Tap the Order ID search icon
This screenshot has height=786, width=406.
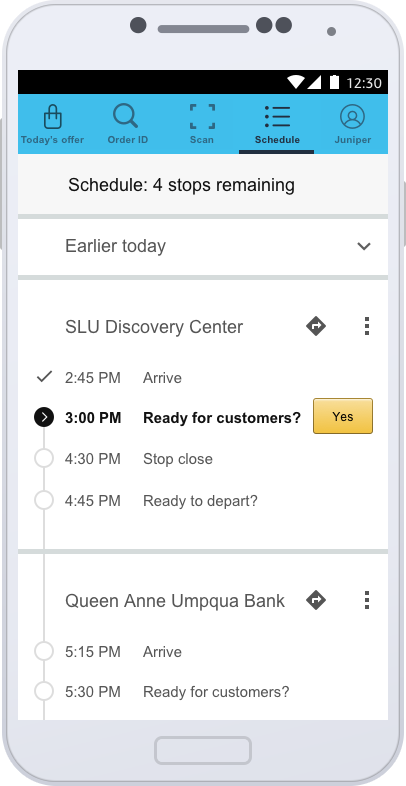[x=126, y=116]
